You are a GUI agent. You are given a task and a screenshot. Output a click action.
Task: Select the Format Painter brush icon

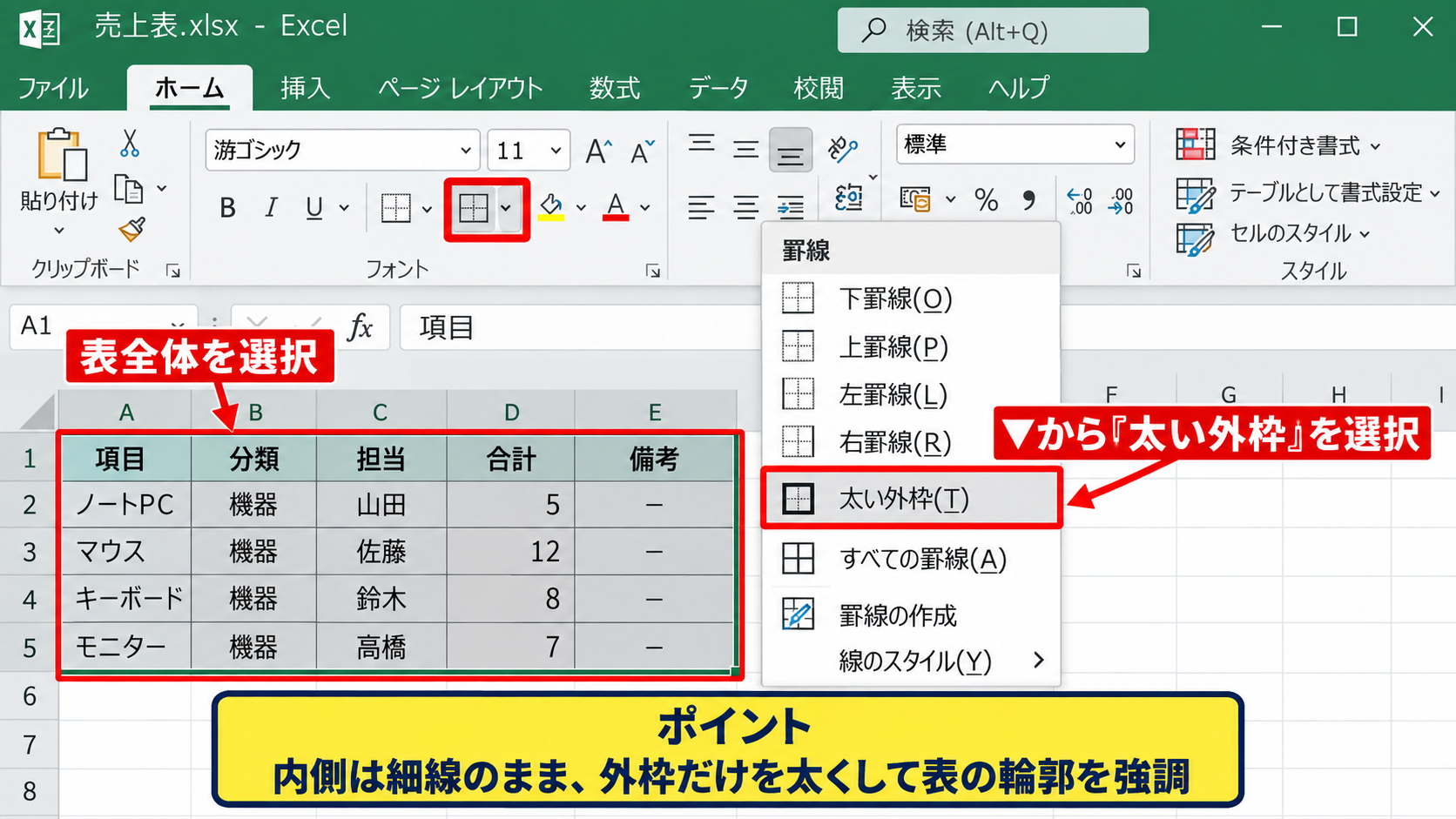pos(131,229)
